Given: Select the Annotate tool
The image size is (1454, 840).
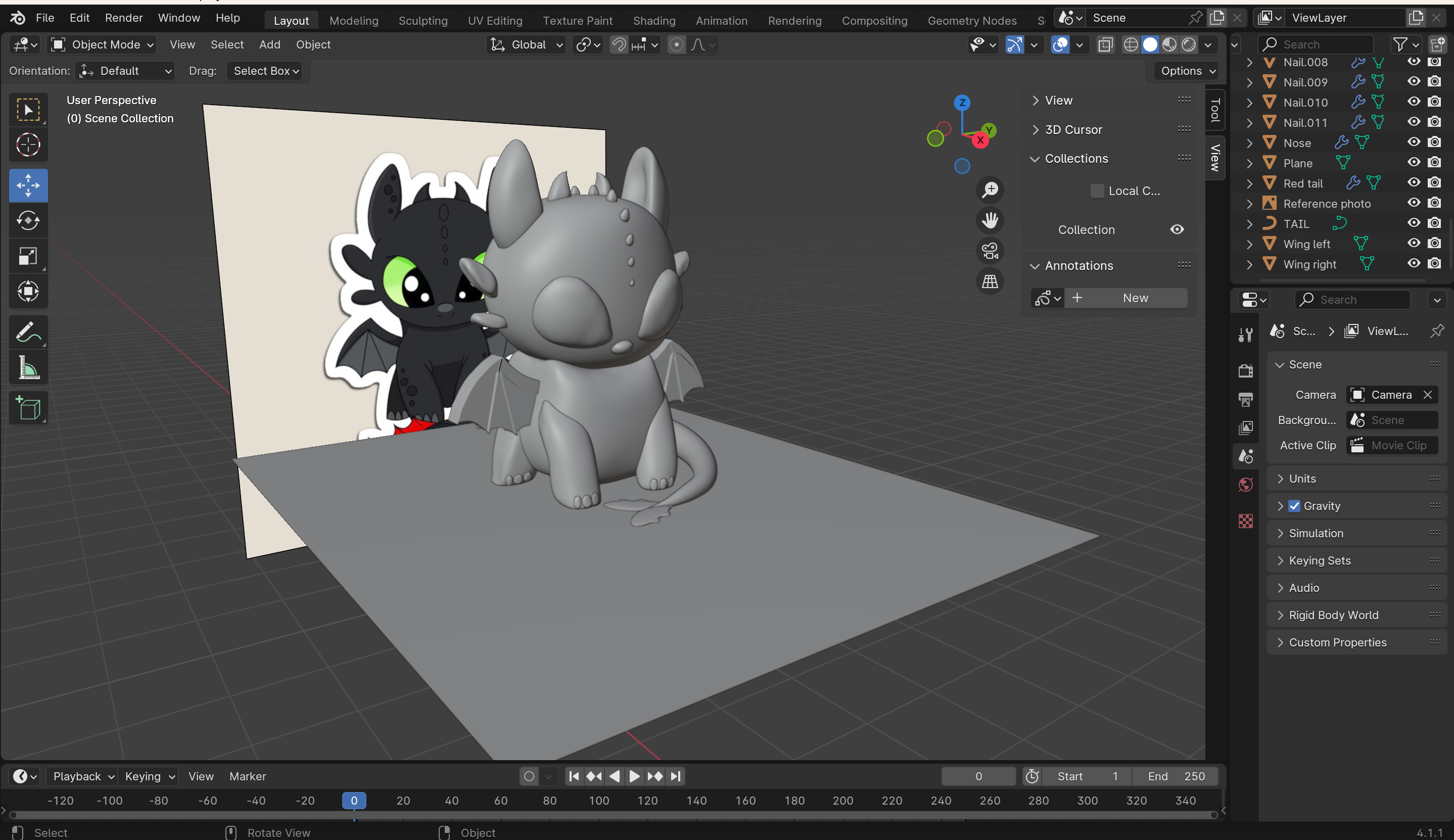Looking at the screenshot, I should tap(28, 332).
